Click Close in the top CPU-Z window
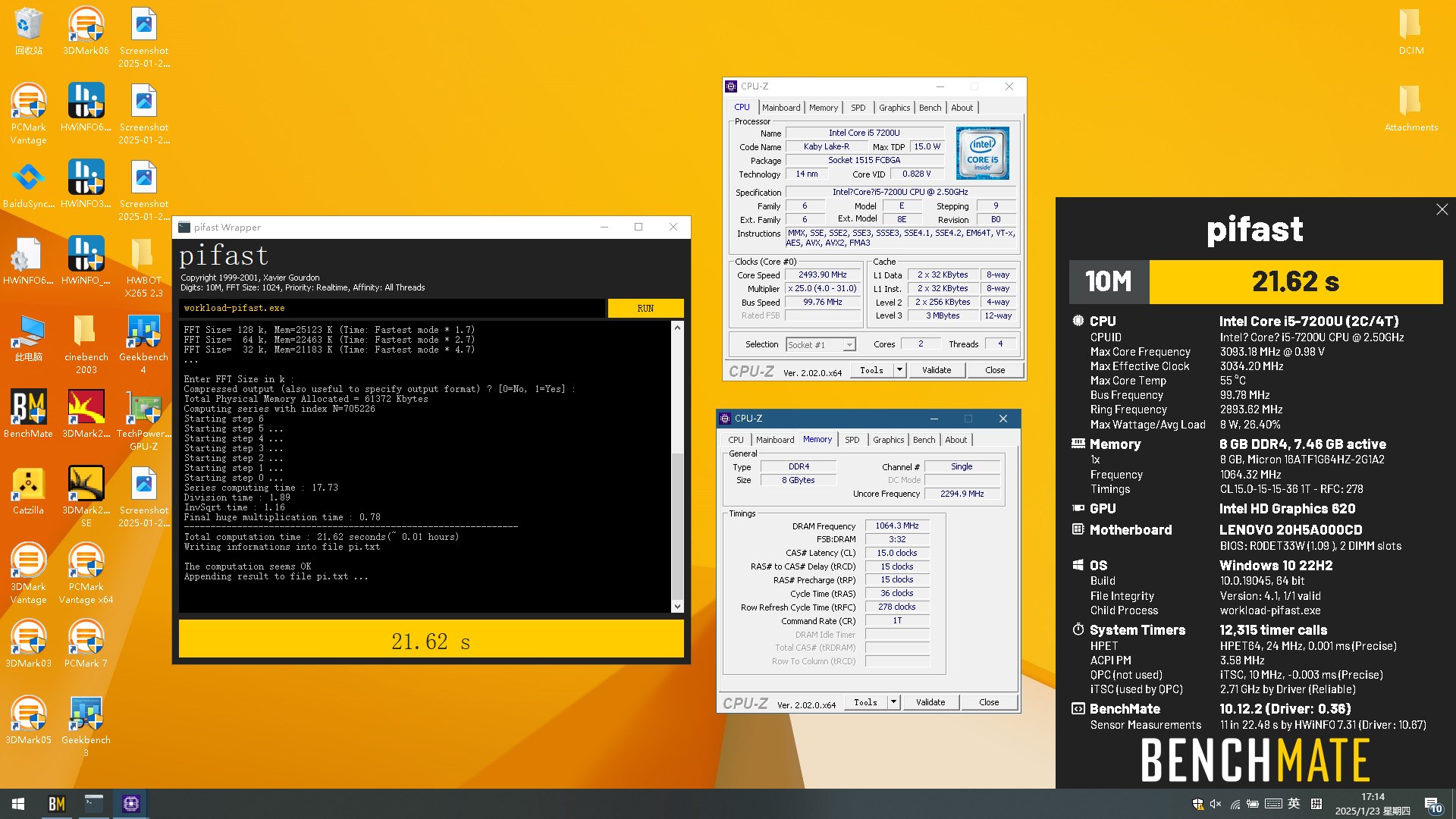1456x819 pixels. pos(995,370)
